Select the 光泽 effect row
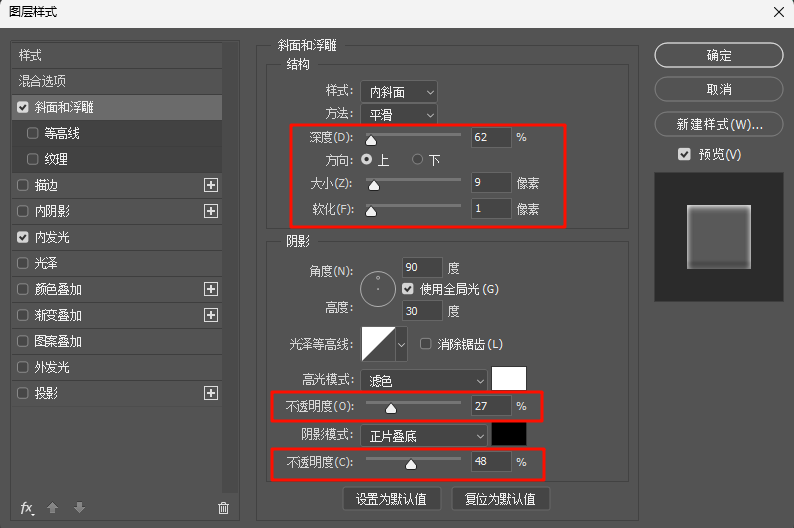 point(117,263)
